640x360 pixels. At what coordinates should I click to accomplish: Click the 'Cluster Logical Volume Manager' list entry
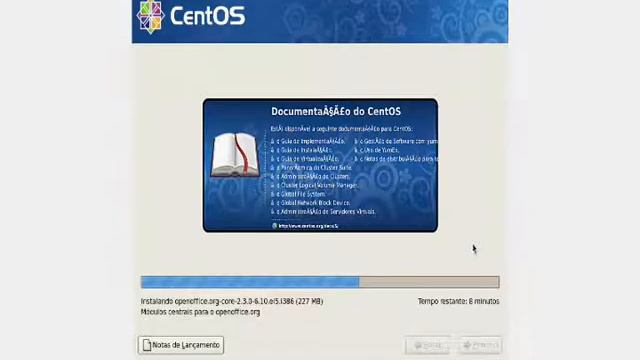[x=320, y=185]
